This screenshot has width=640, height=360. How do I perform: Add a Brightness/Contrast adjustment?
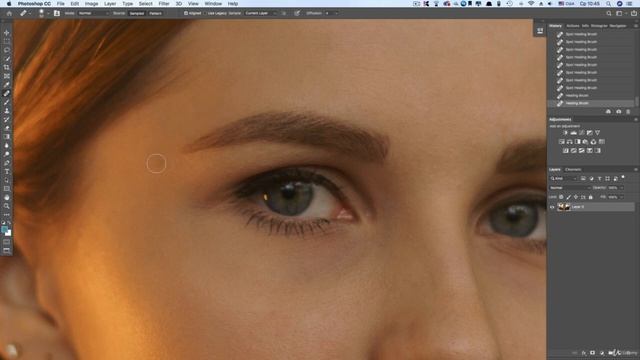click(565, 133)
